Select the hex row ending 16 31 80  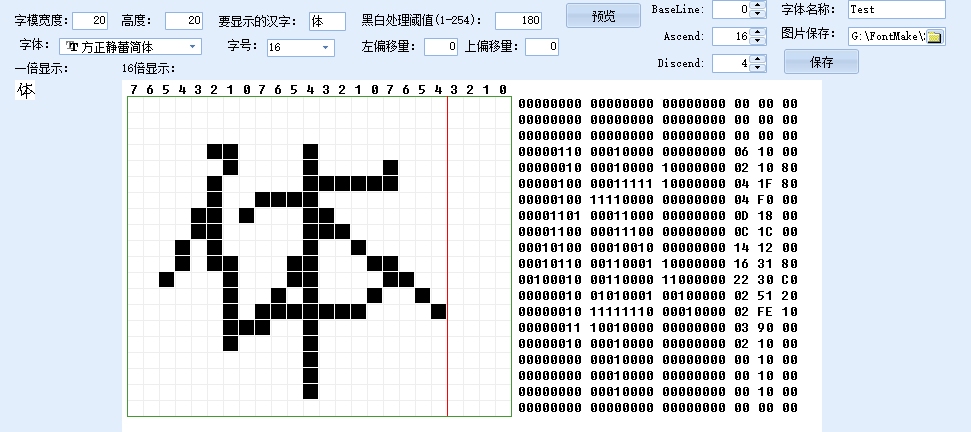658,264
